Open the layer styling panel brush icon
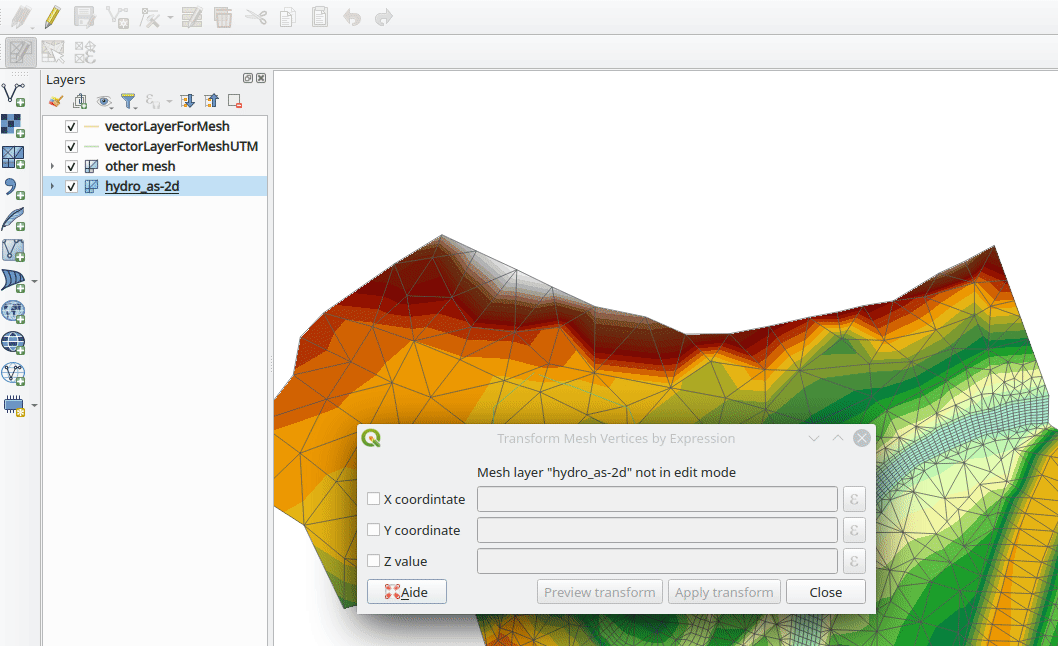The image size is (1058, 646). pos(56,101)
